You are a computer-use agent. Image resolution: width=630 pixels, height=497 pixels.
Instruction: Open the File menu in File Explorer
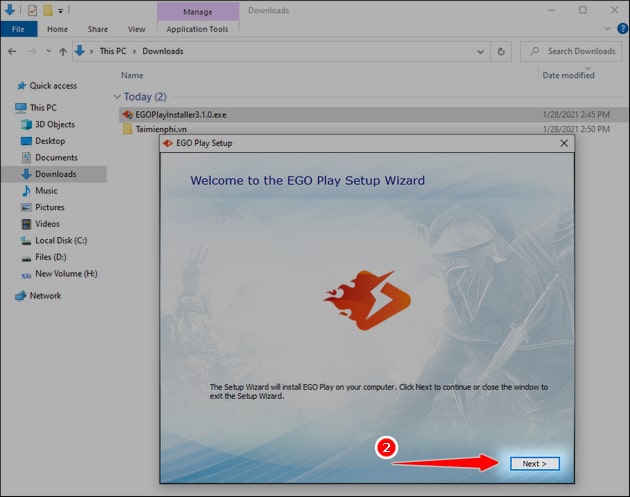[x=18, y=29]
